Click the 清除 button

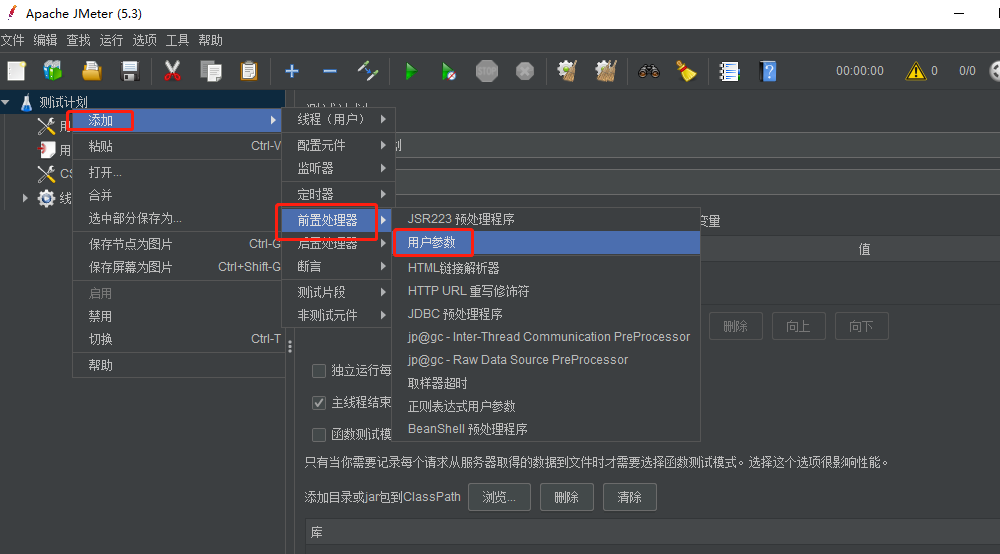tap(629, 497)
